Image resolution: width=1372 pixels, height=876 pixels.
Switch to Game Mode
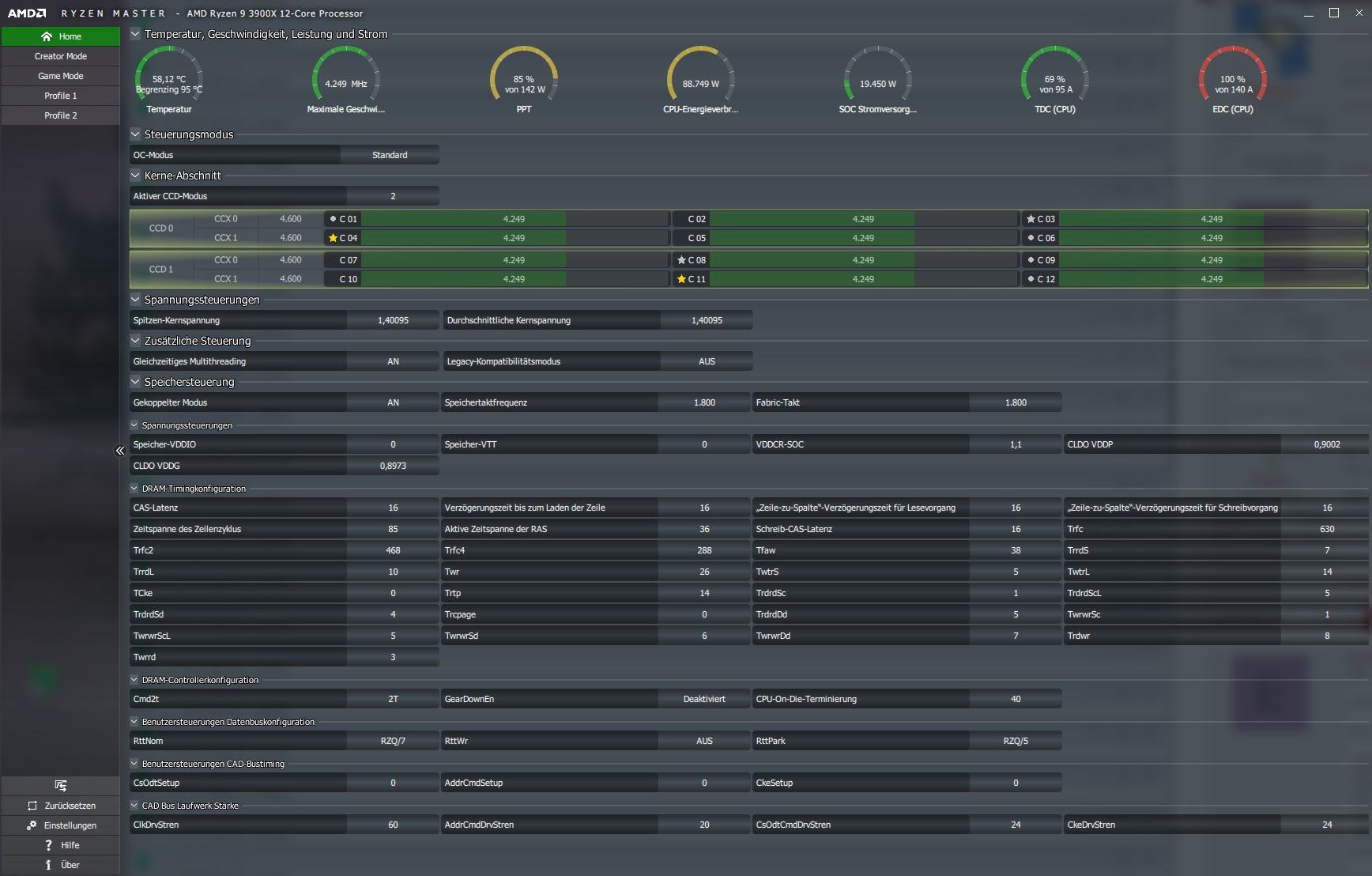pos(61,76)
